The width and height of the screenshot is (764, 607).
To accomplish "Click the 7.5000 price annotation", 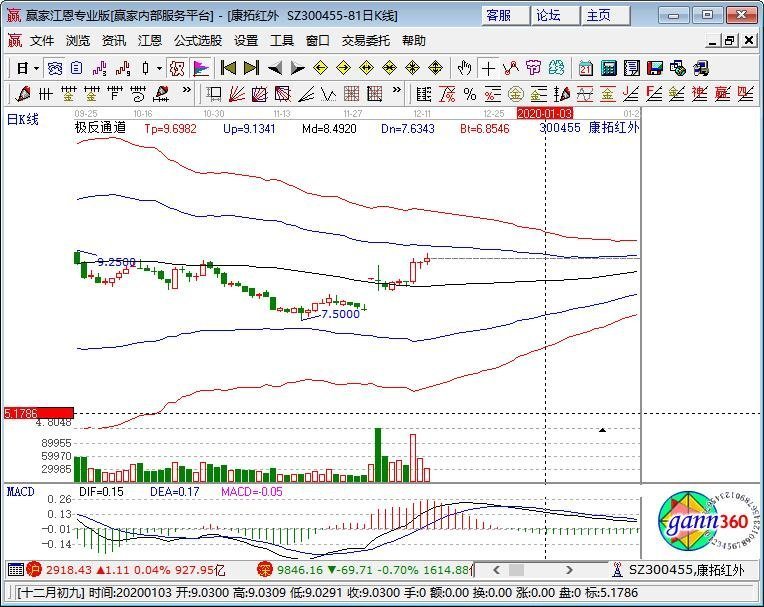I will [341, 314].
